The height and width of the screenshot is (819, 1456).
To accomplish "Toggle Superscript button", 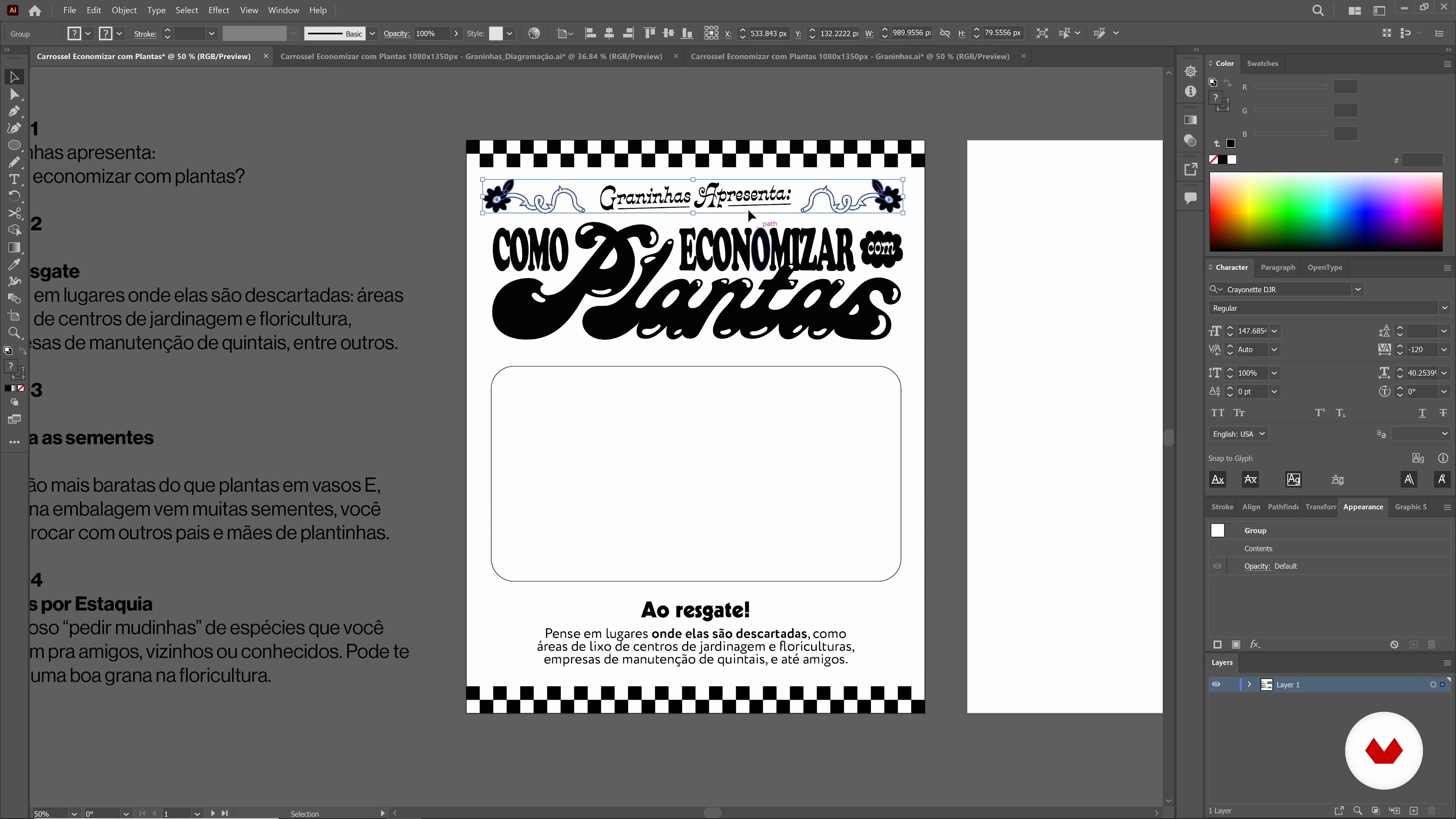I will pyautogui.click(x=1319, y=413).
